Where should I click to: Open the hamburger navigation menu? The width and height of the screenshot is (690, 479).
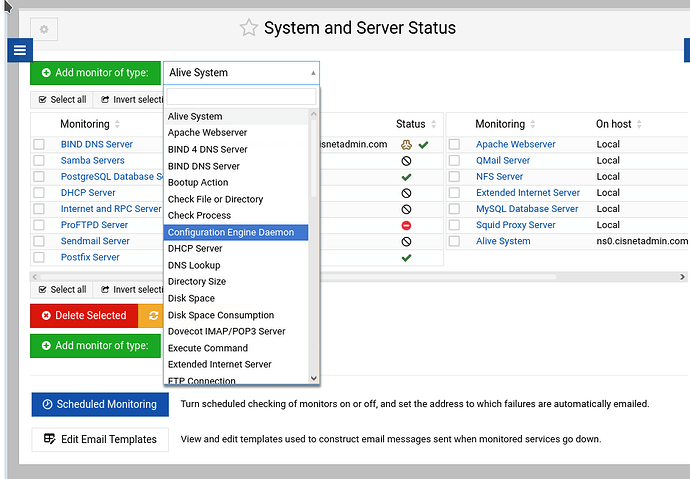20,50
